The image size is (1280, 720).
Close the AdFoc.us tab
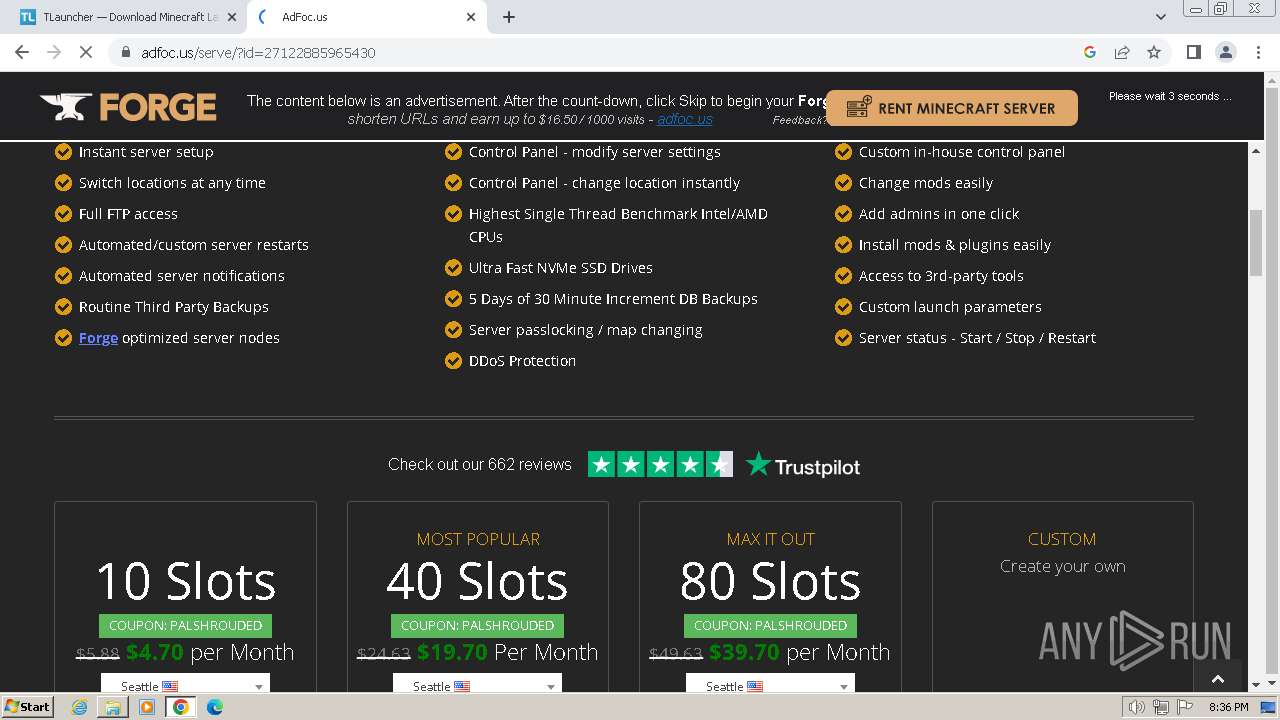(472, 17)
